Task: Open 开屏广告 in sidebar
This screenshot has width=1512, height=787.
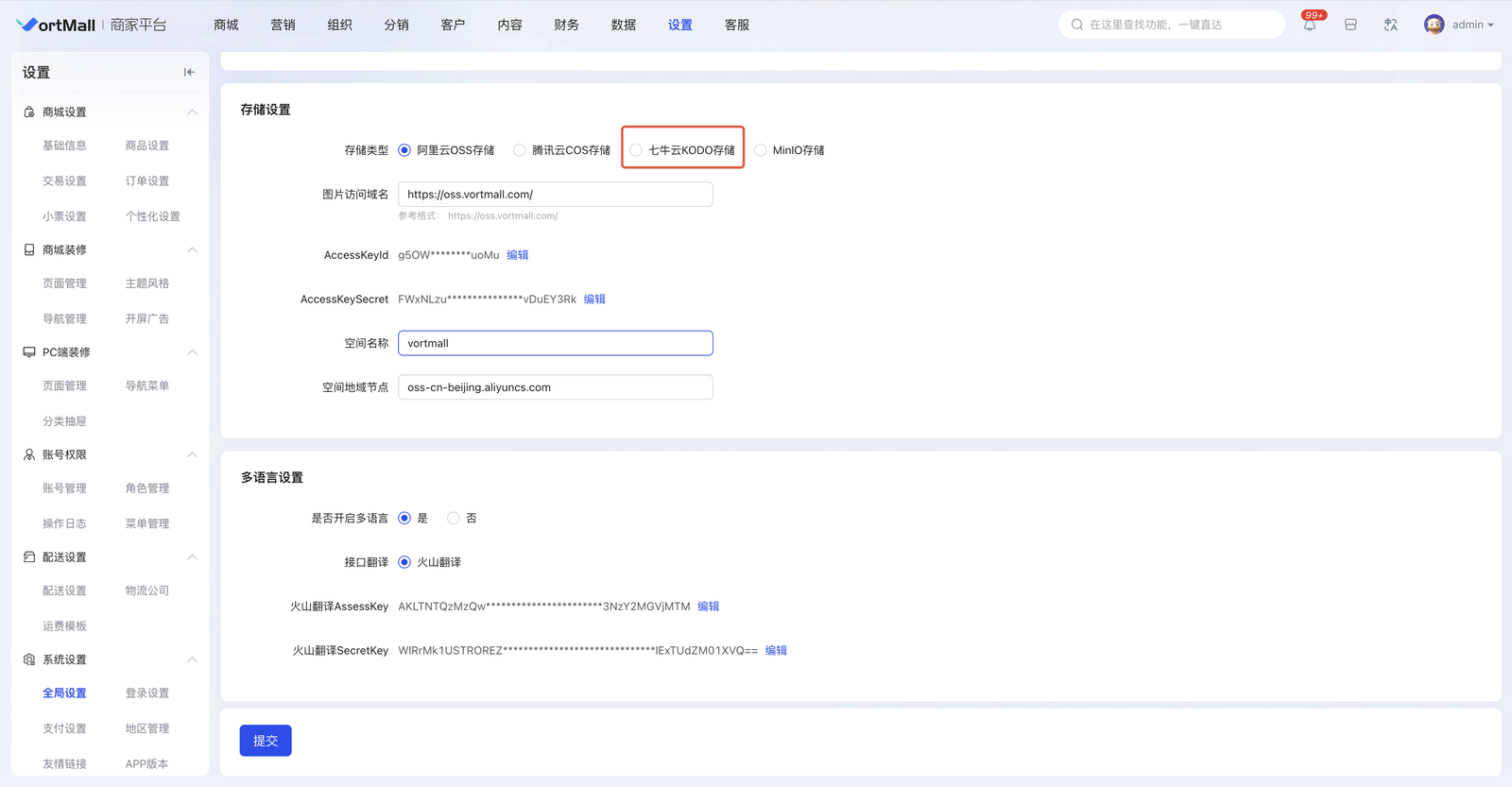Action: point(147,319)
